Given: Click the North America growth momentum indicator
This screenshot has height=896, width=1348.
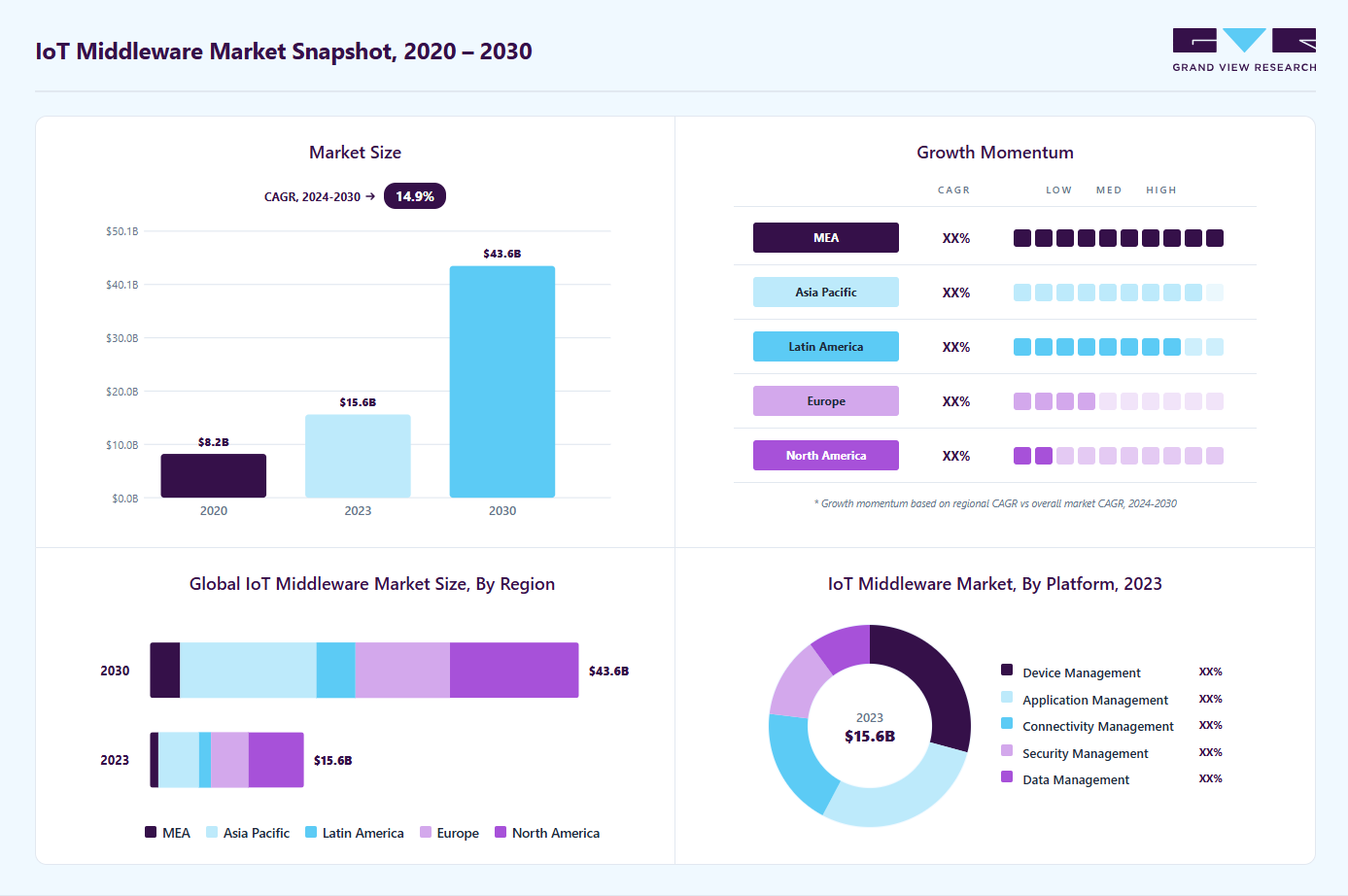Looking at the screenshot, I should (x=1119, y=456).
